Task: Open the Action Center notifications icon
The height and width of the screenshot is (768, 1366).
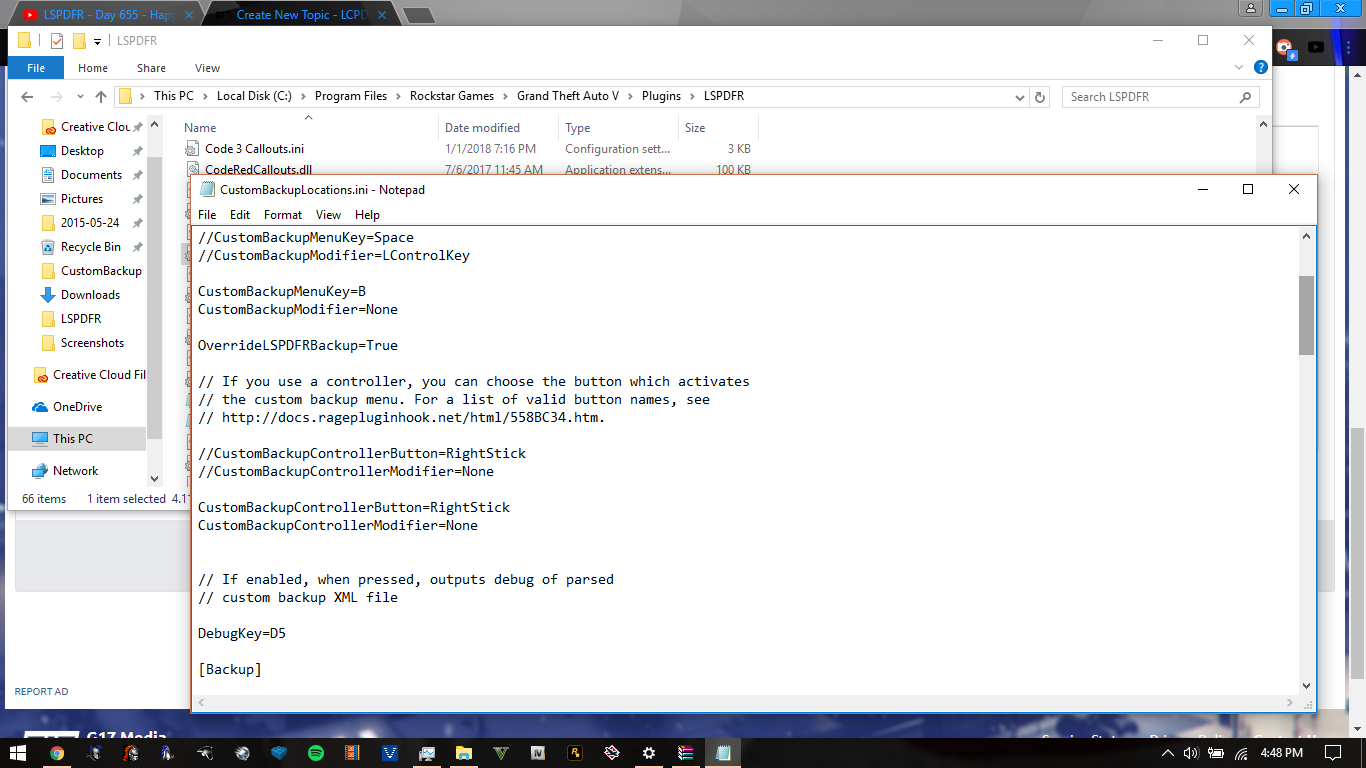Action: 1332,753
